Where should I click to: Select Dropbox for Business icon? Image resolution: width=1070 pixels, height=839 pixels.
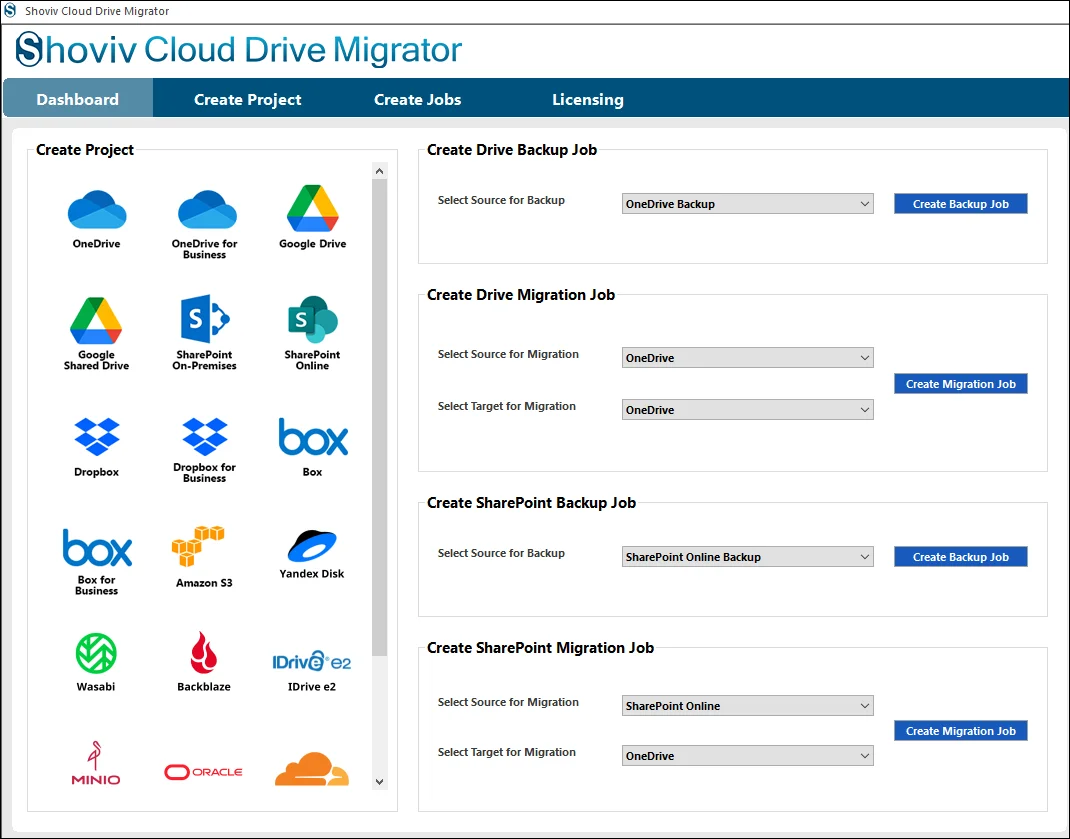pos(205,436)
